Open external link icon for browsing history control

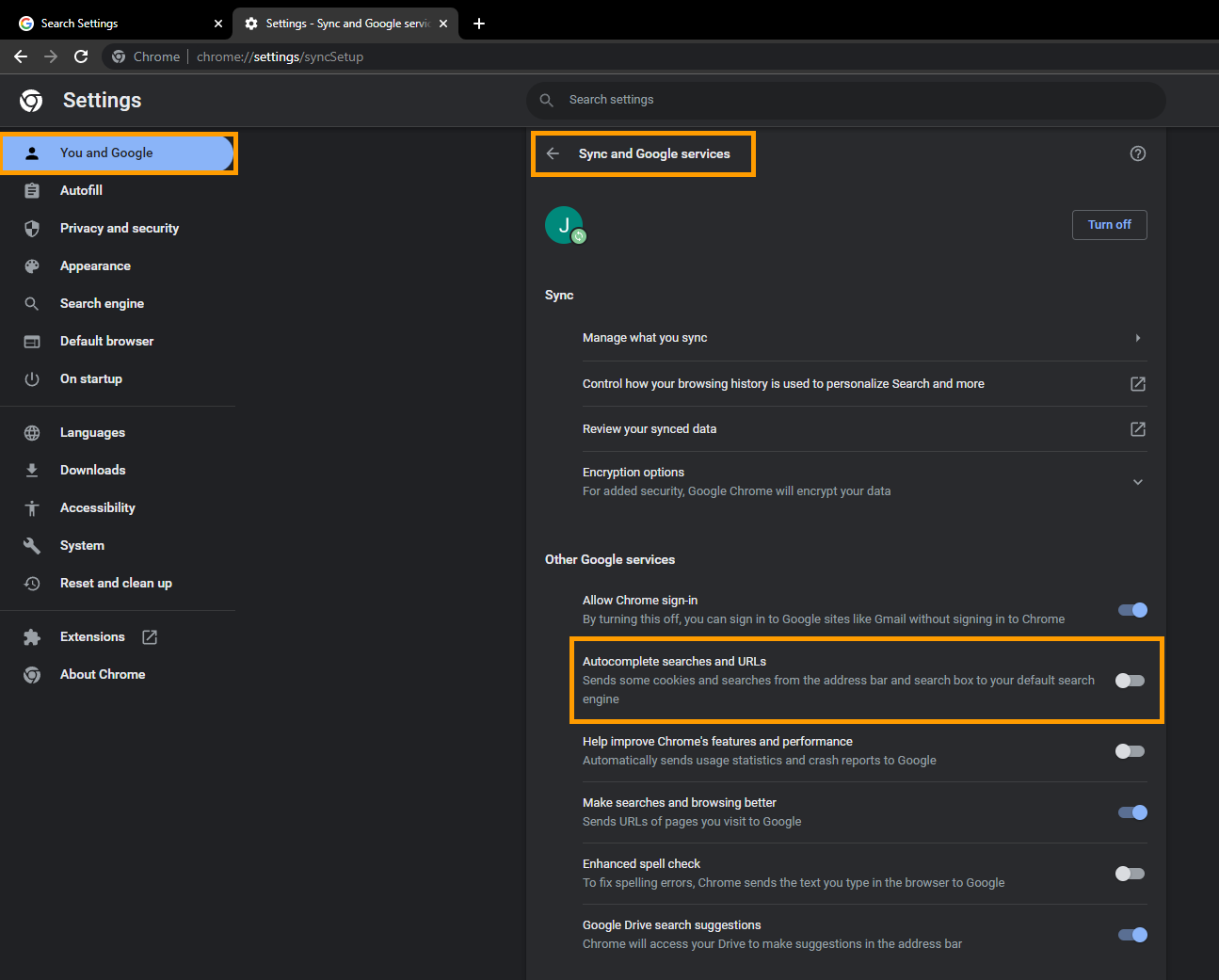click(x=1138, y=384)
